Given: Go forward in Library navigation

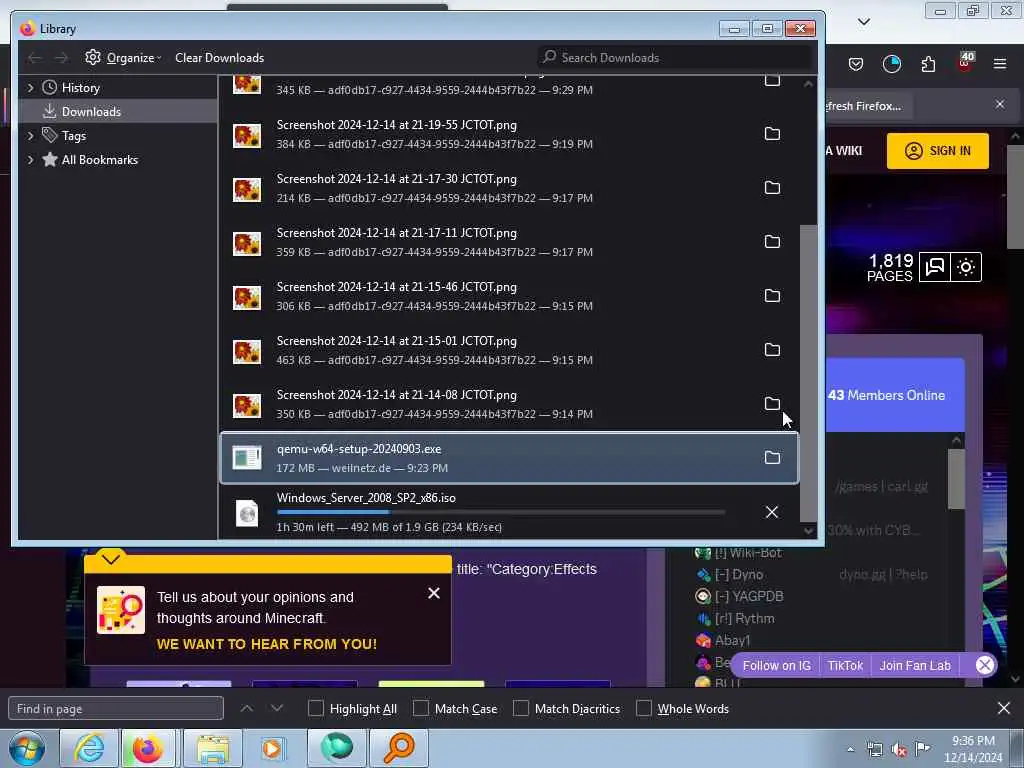Looking at the screenshot, I should click(x=61, y=58).
